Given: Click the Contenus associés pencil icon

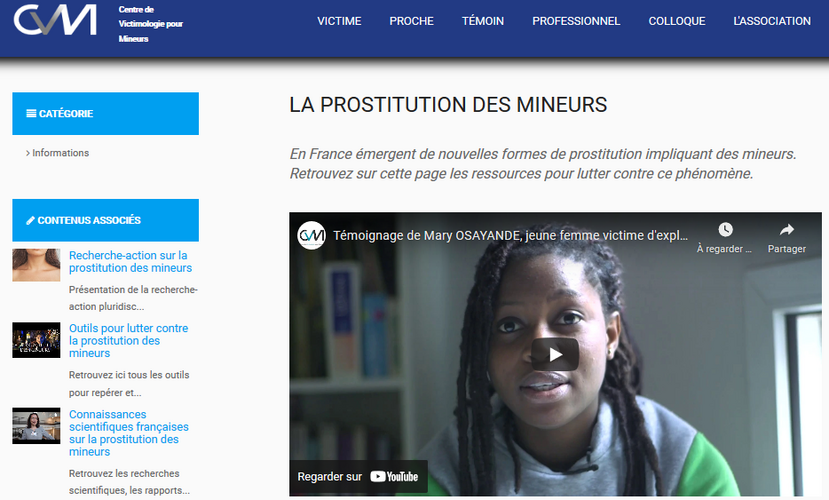Looking at the screenshot, I should point(31,220).
